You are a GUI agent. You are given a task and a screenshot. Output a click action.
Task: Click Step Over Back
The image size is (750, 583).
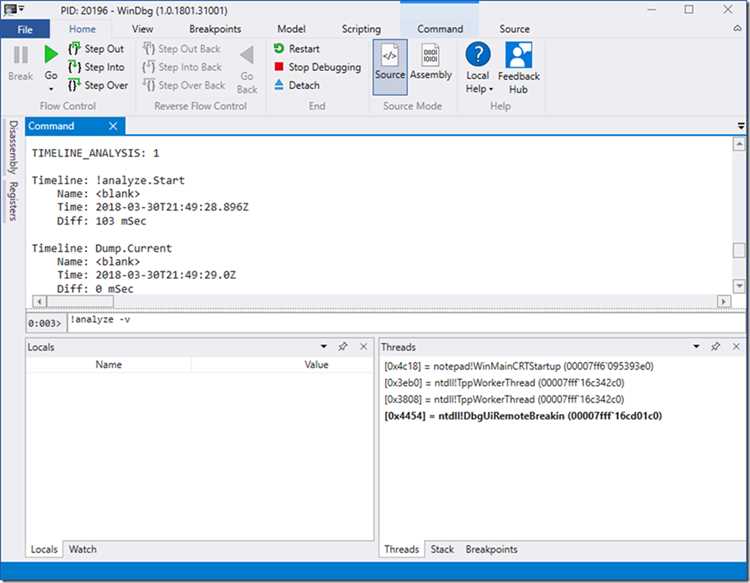click(184, 85)
